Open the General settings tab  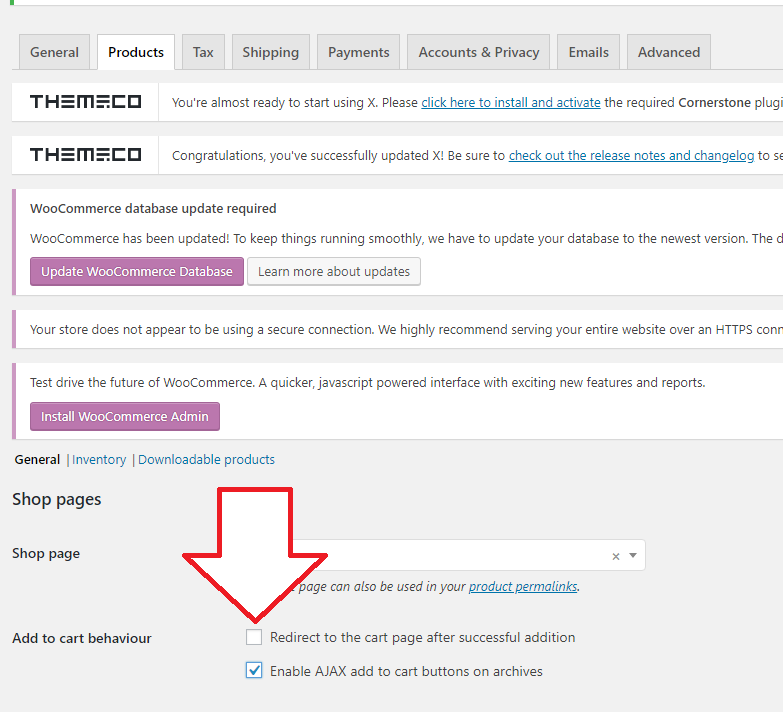click(54, 52)
